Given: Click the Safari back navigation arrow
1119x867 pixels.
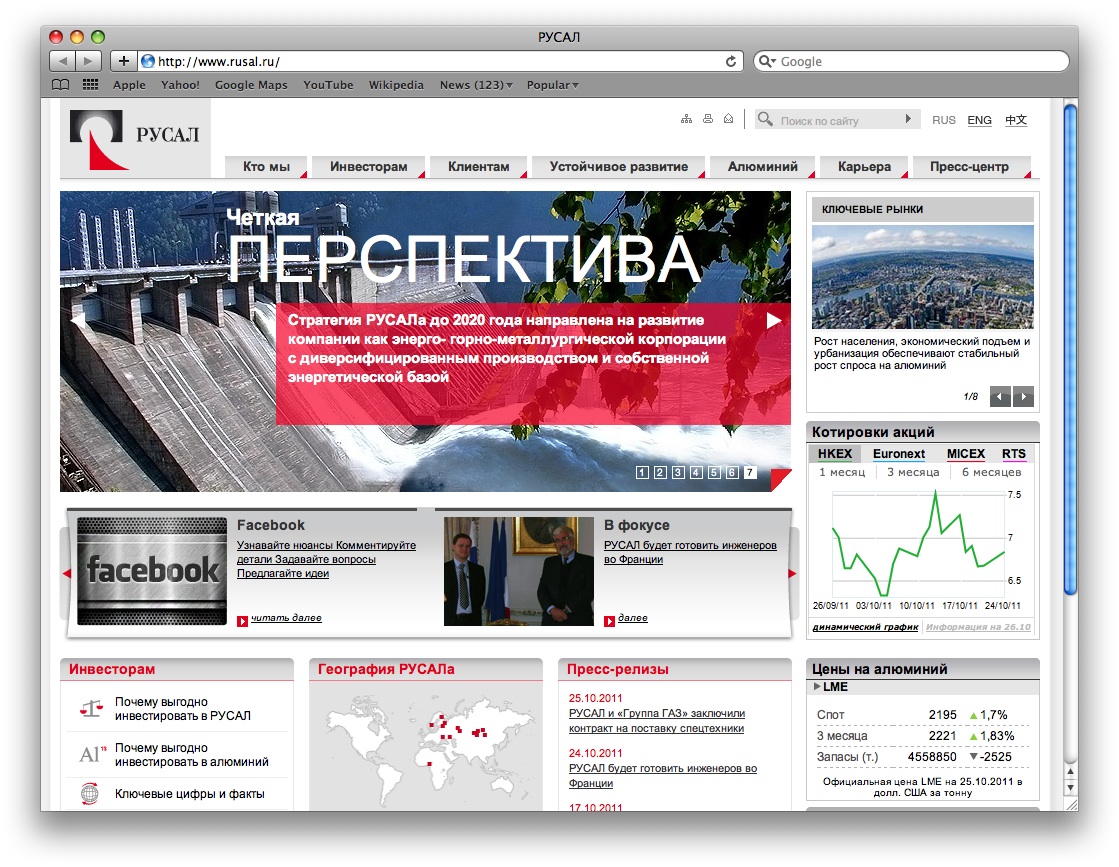Looking at the screenshot, I should pyautogui.click(x=63, y=61).
